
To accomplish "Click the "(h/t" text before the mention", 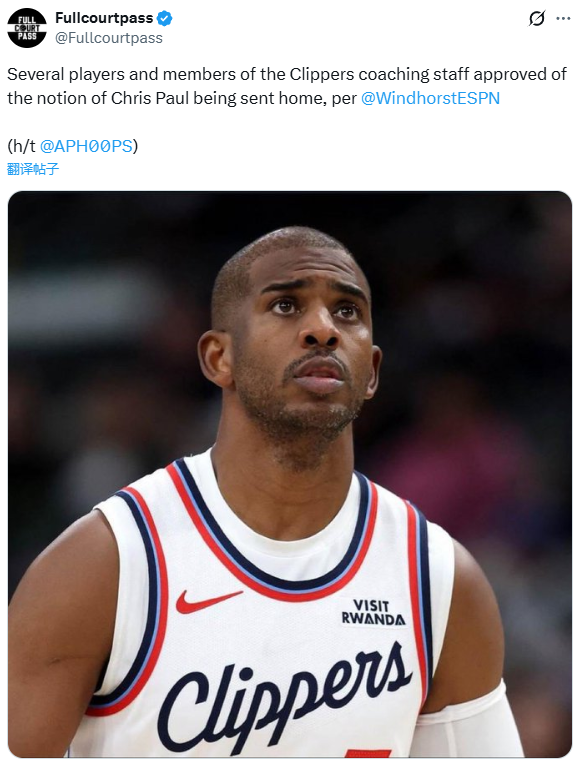I will 21,146.
